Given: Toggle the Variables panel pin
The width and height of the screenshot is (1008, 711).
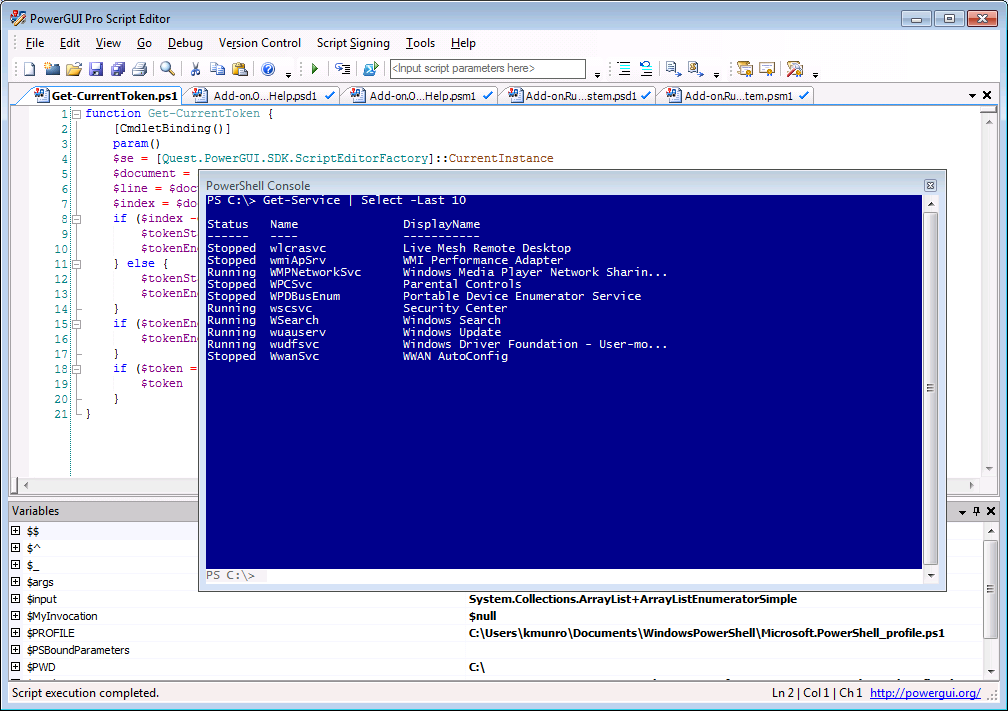Looking at the screenshot, I should (976, 511).
